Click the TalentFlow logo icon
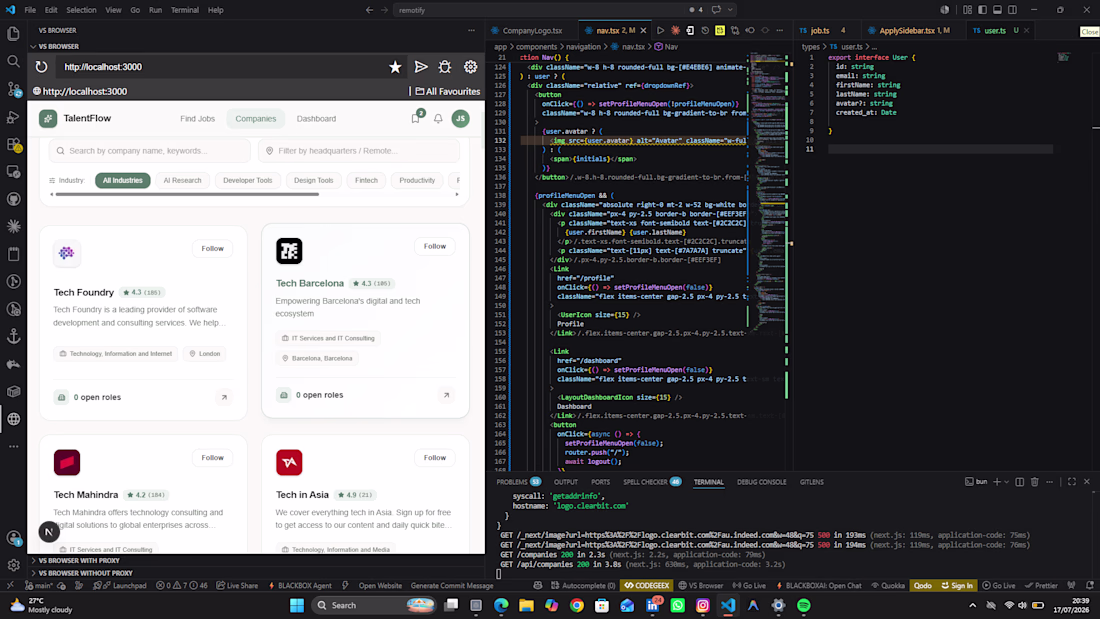 point(48,119)
